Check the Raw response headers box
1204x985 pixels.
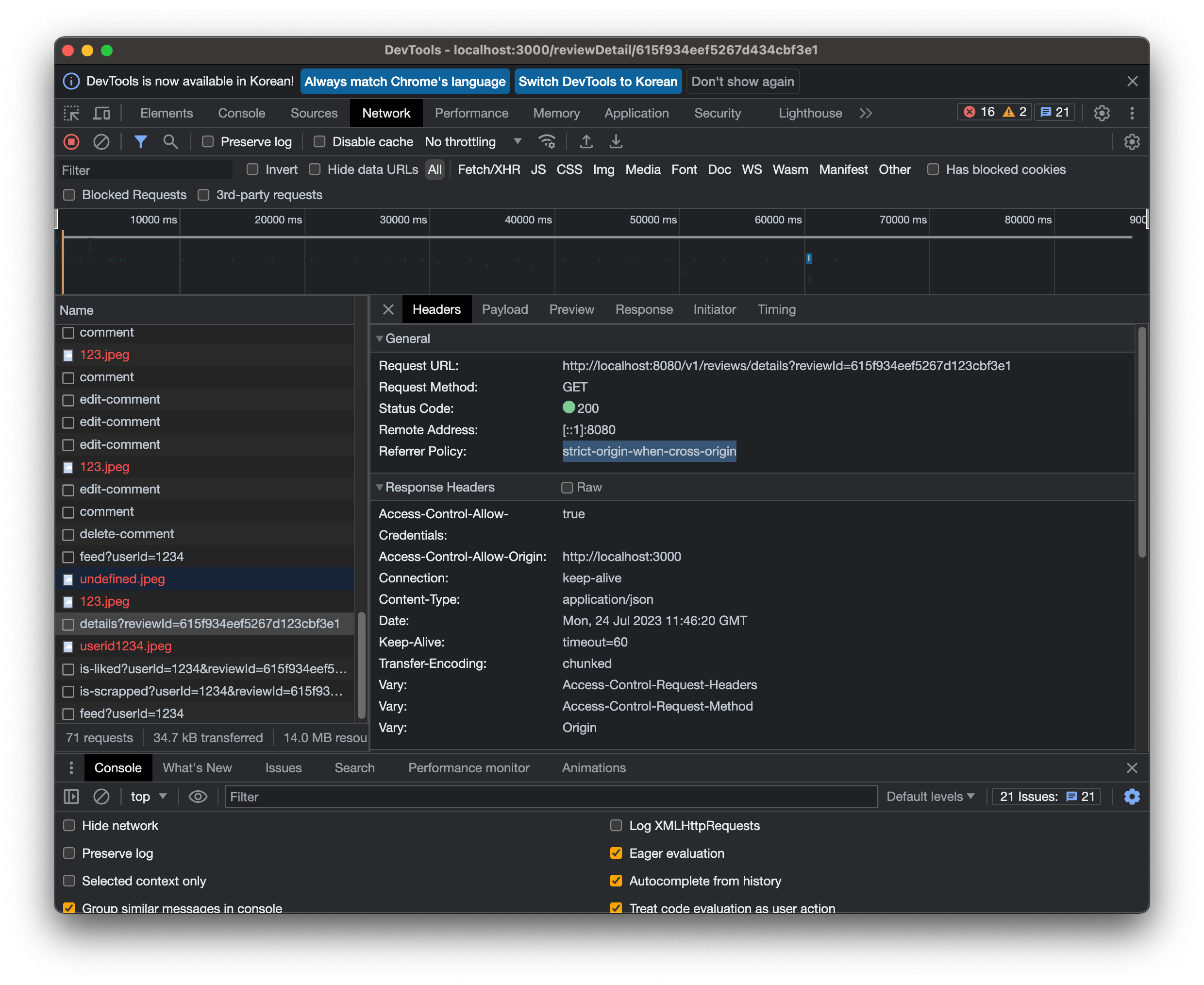pyautogui.click(x=567, y=487)
